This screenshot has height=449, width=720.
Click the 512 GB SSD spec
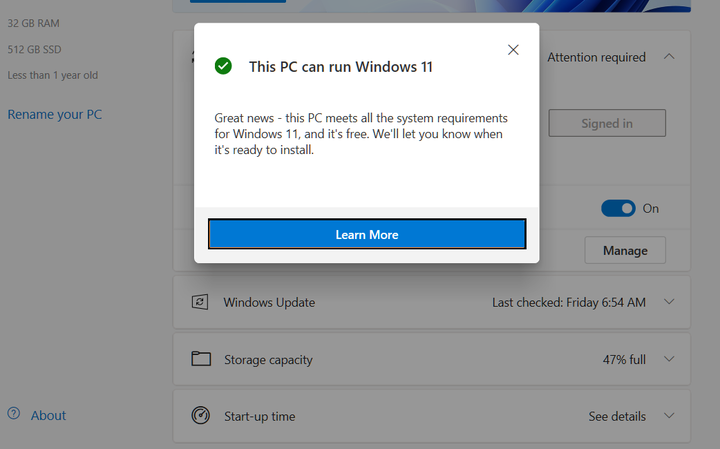pyautogui.click(x=34, y=49)
